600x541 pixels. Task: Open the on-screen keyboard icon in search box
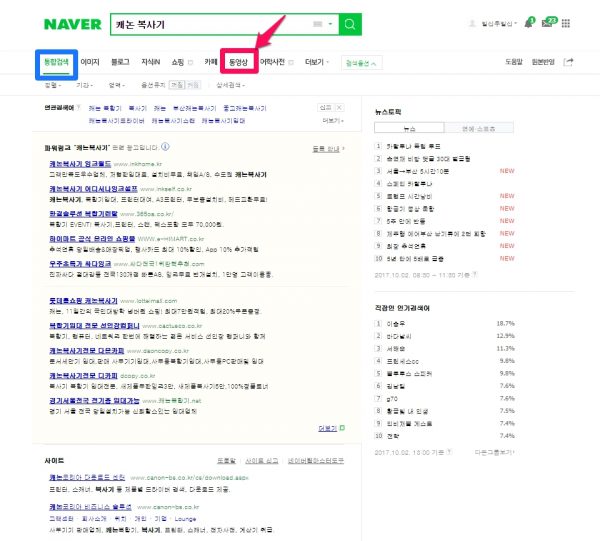click(x=317, y=24)
